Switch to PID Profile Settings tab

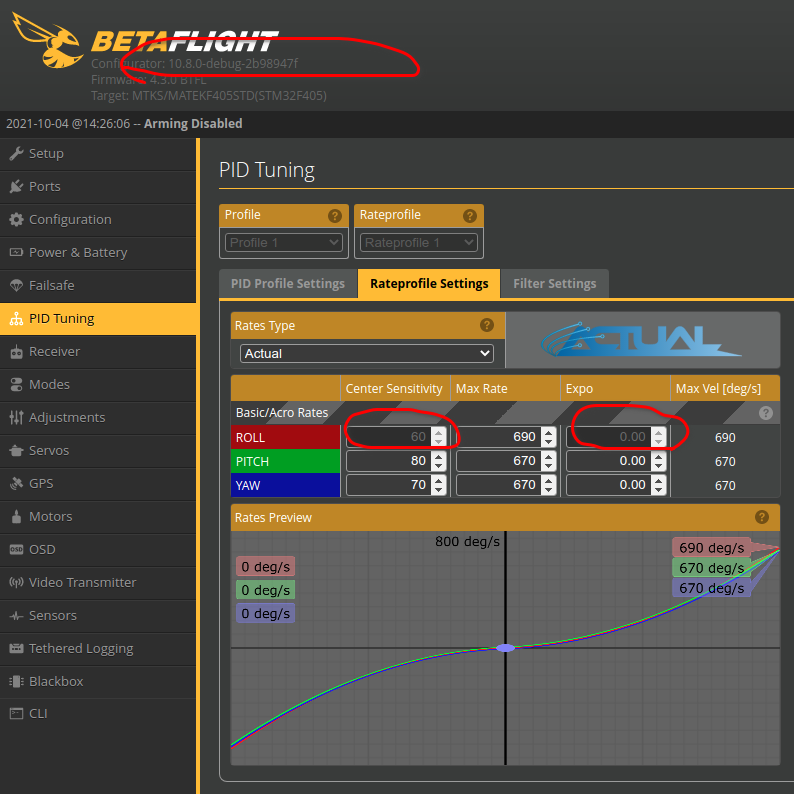288,284
